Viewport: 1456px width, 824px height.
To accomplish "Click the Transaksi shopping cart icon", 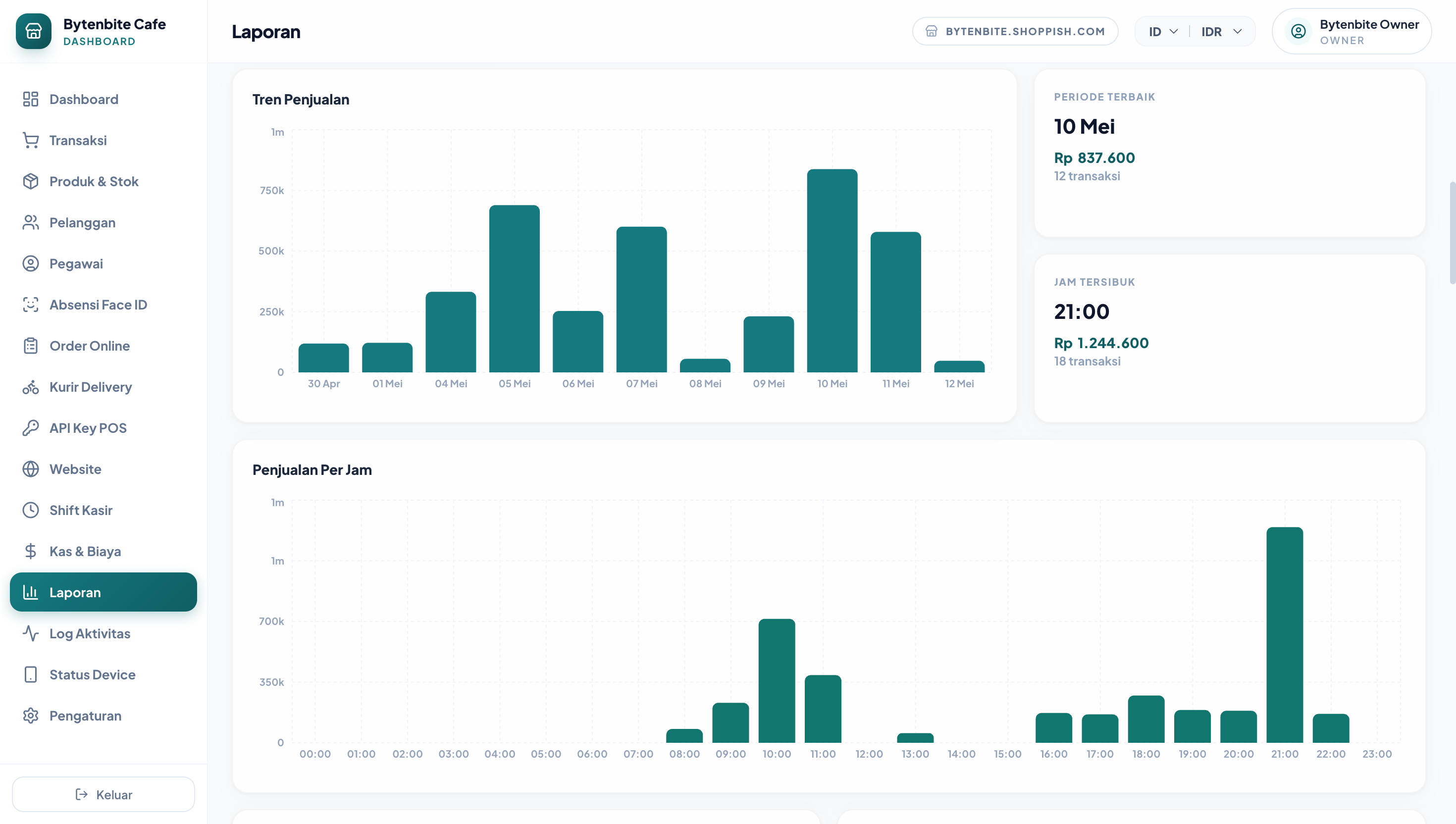I will click(x=31, y=140).
